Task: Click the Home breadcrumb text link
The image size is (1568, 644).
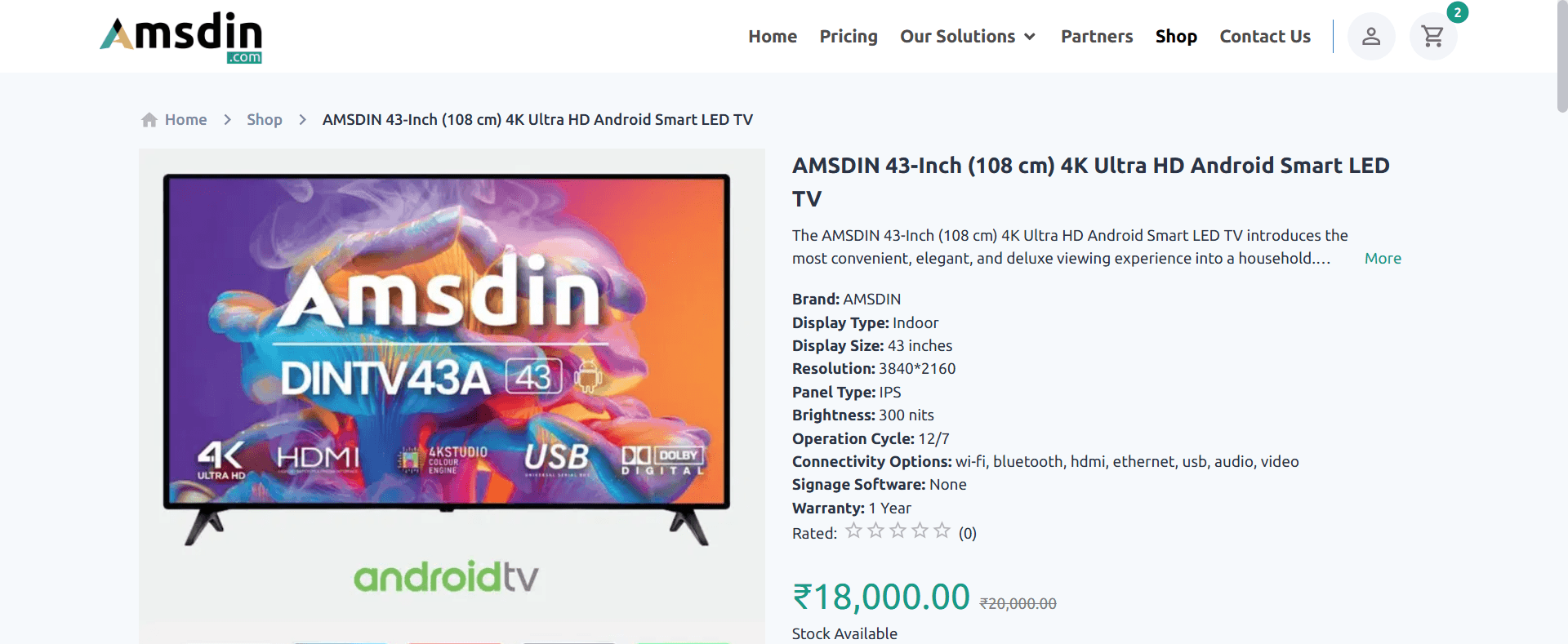Action: click(x=185, y=120)
